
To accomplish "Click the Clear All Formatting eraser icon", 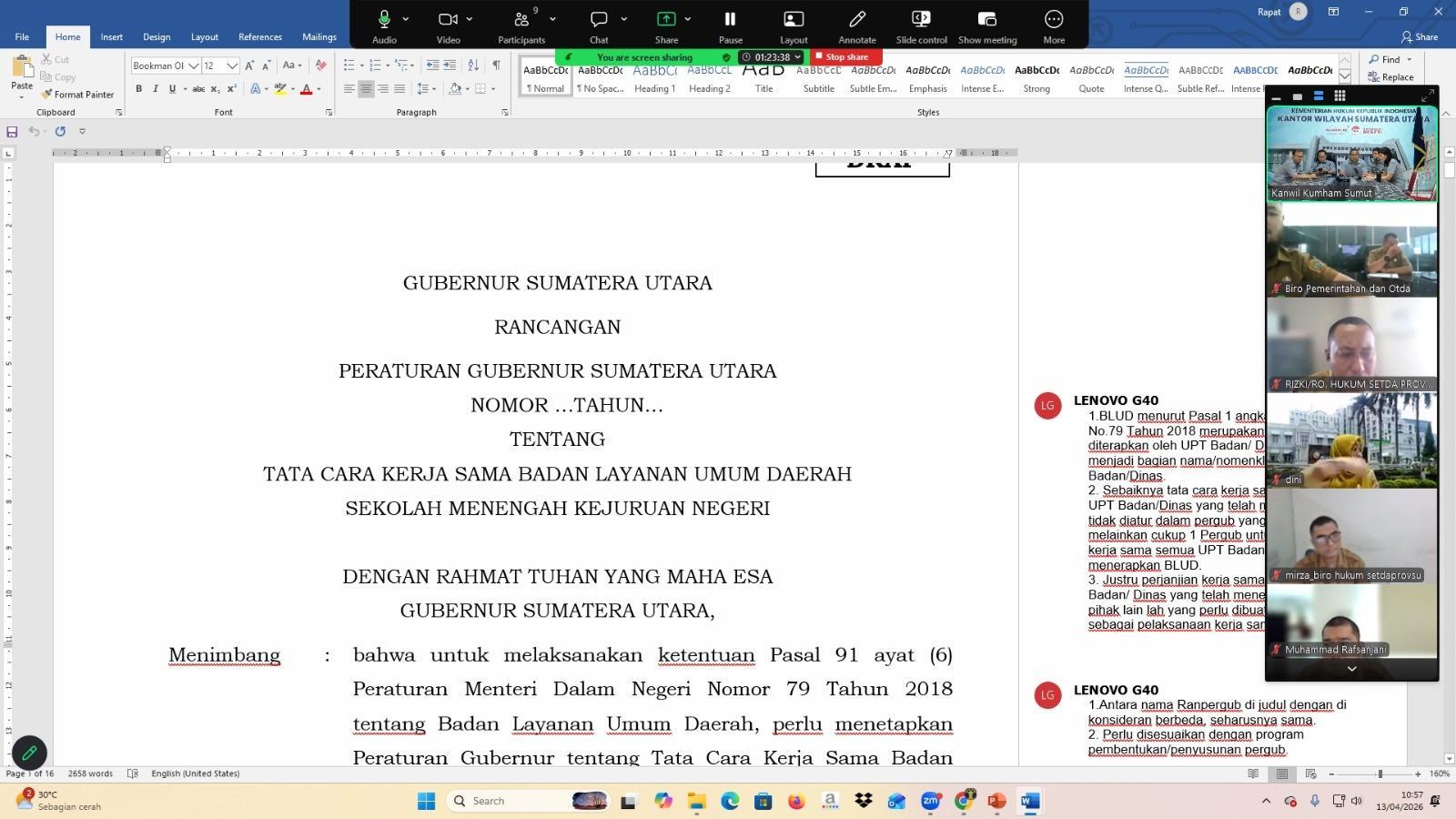I will pos(320,66).
